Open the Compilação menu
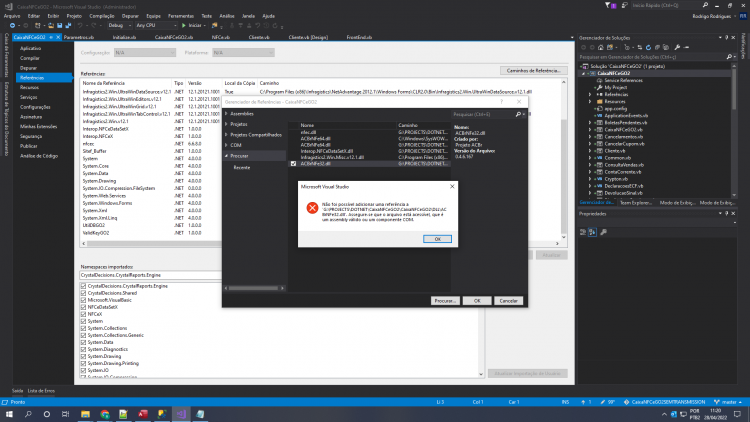This screenshot has width=750, height=422. 102,16
